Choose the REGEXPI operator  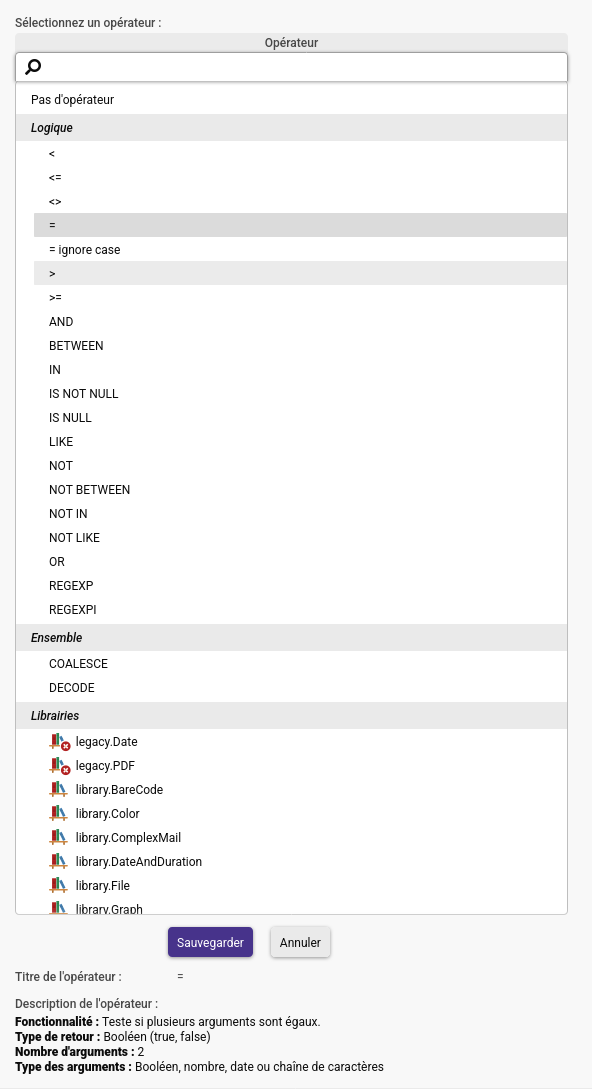coord(300,610)
